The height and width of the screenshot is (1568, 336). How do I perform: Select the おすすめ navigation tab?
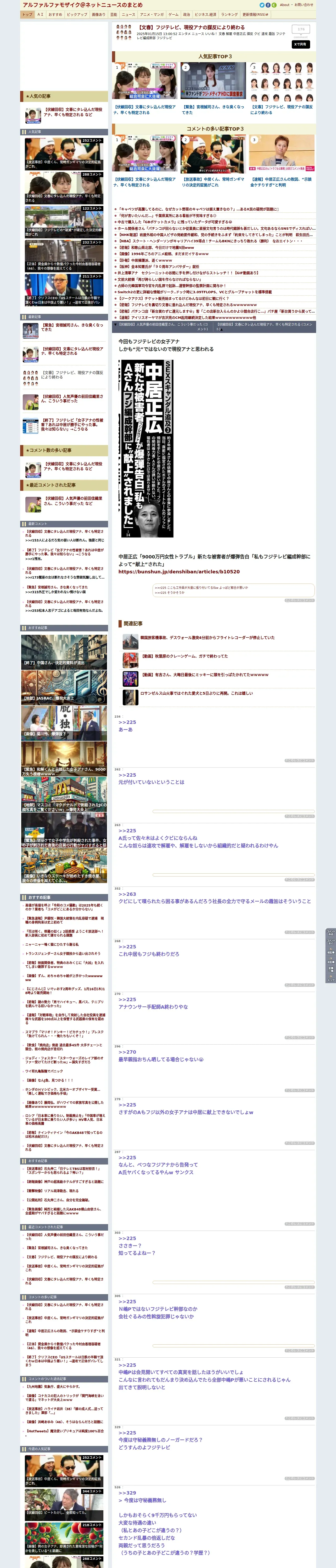coord(55,14)
